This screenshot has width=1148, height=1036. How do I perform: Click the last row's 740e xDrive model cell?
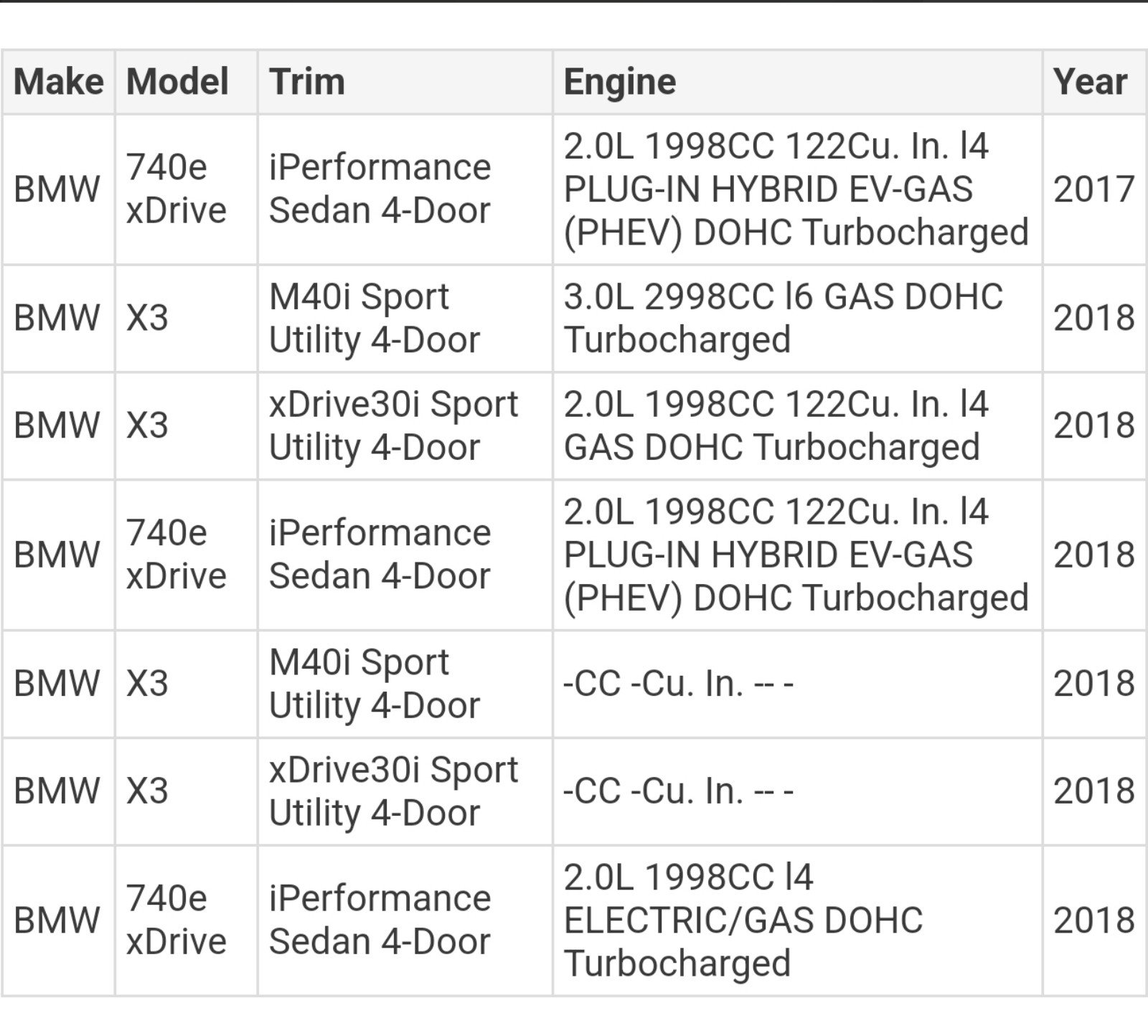[x=186, y=920]
